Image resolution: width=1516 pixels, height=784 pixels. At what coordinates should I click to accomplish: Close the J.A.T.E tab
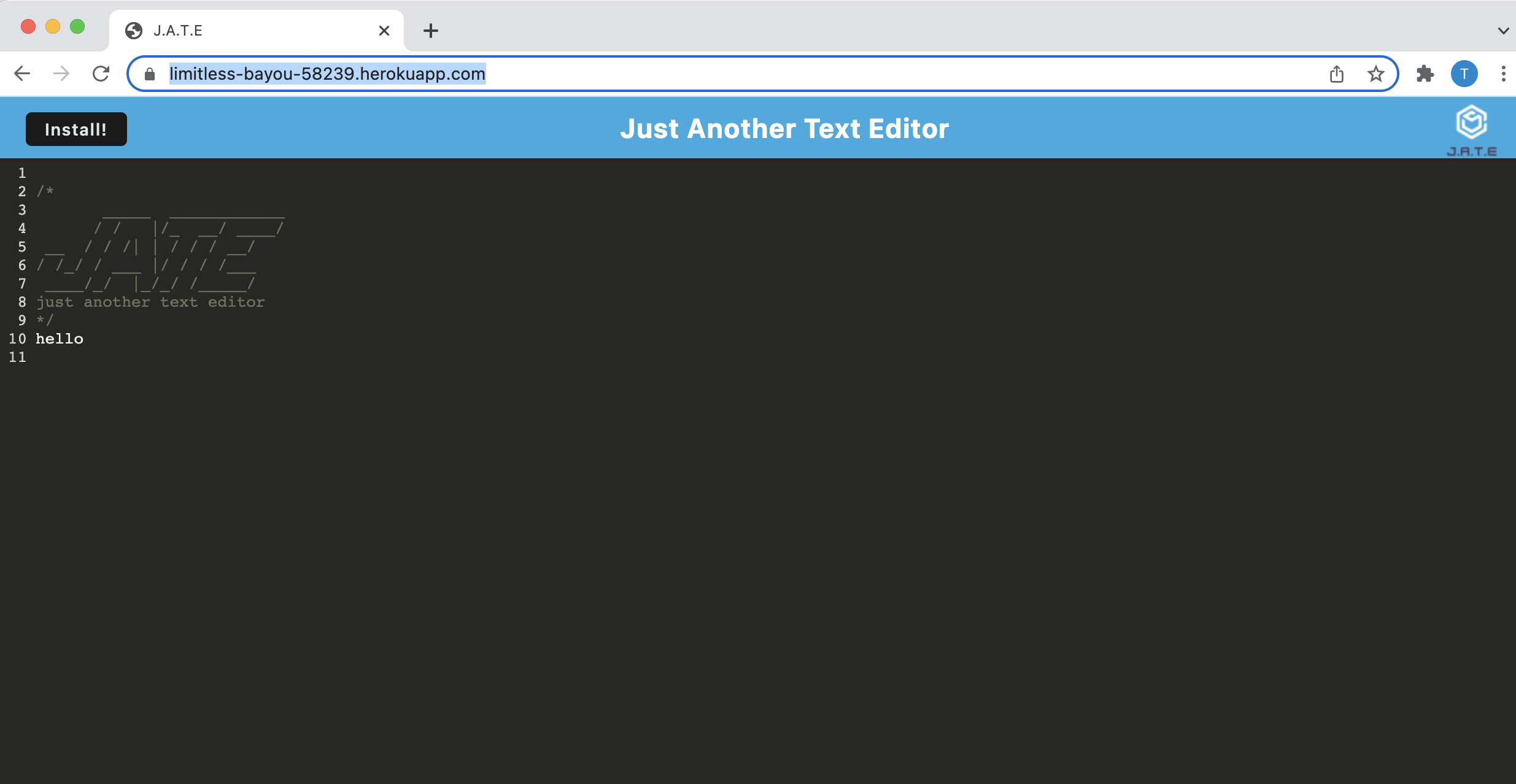coord(384,30)
